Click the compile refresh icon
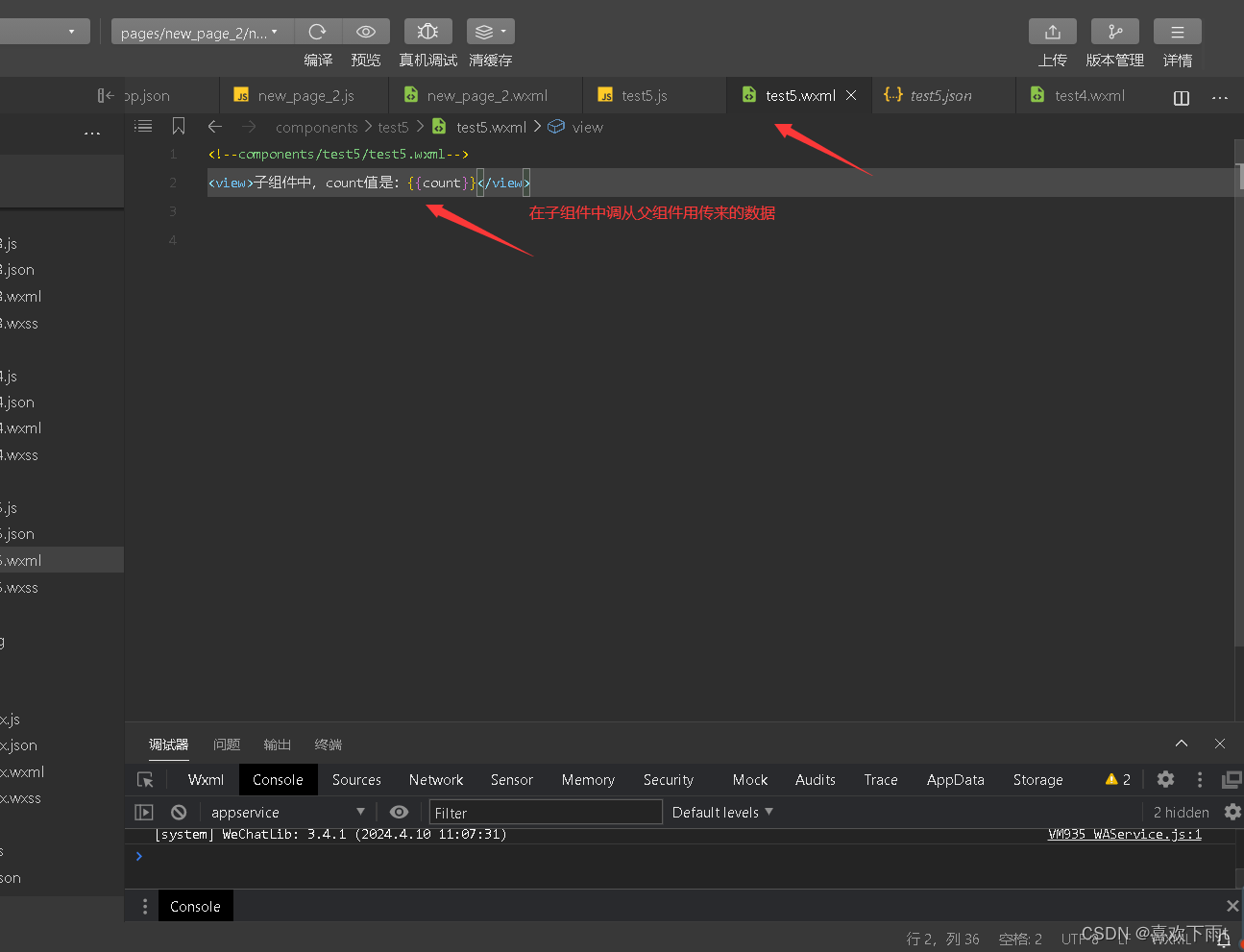This screenshot has height=952, width=1244. pyautogui.click(x=318, y=32)
